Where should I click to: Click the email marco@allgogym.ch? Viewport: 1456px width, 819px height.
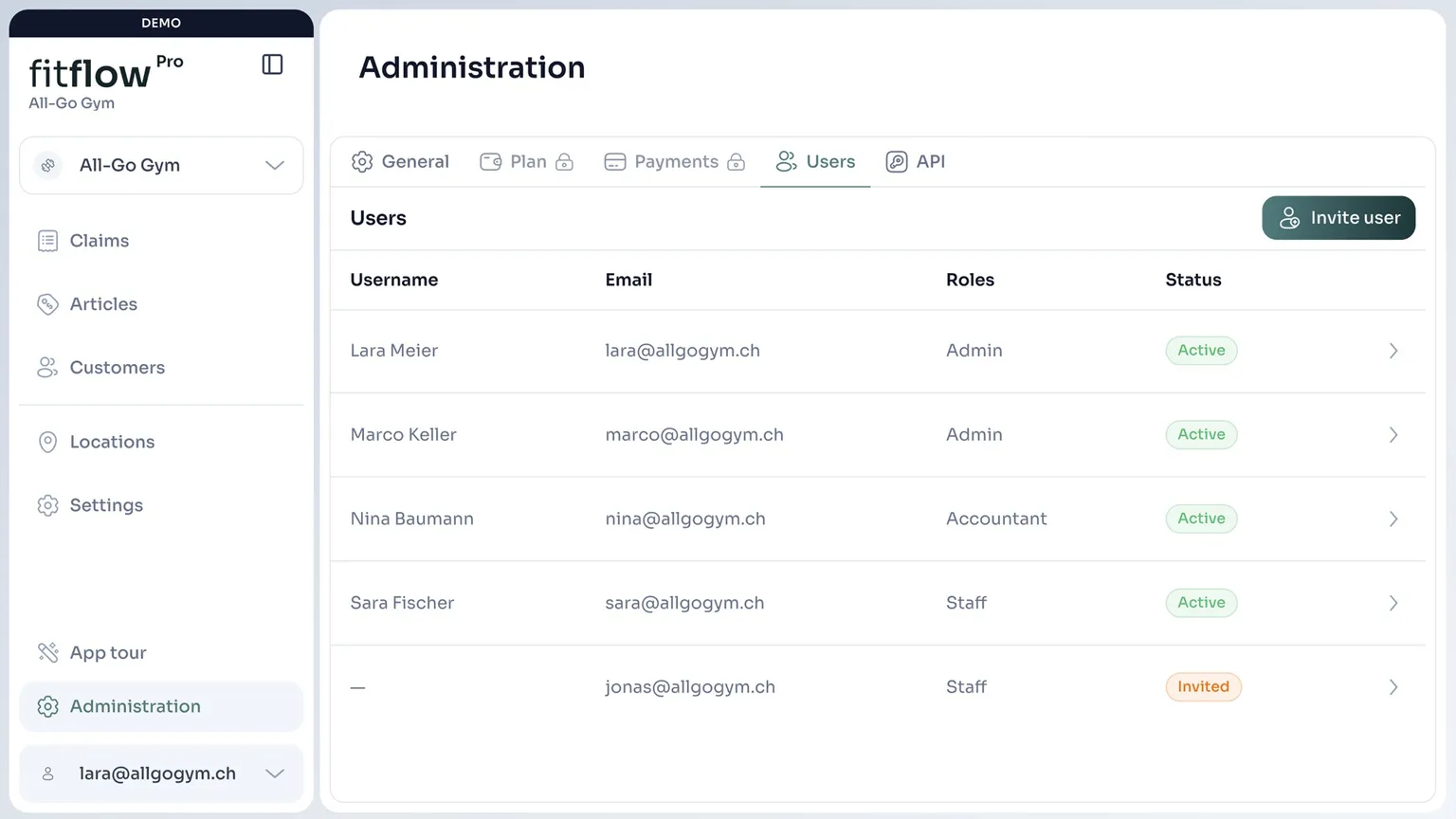coord(695,435)
